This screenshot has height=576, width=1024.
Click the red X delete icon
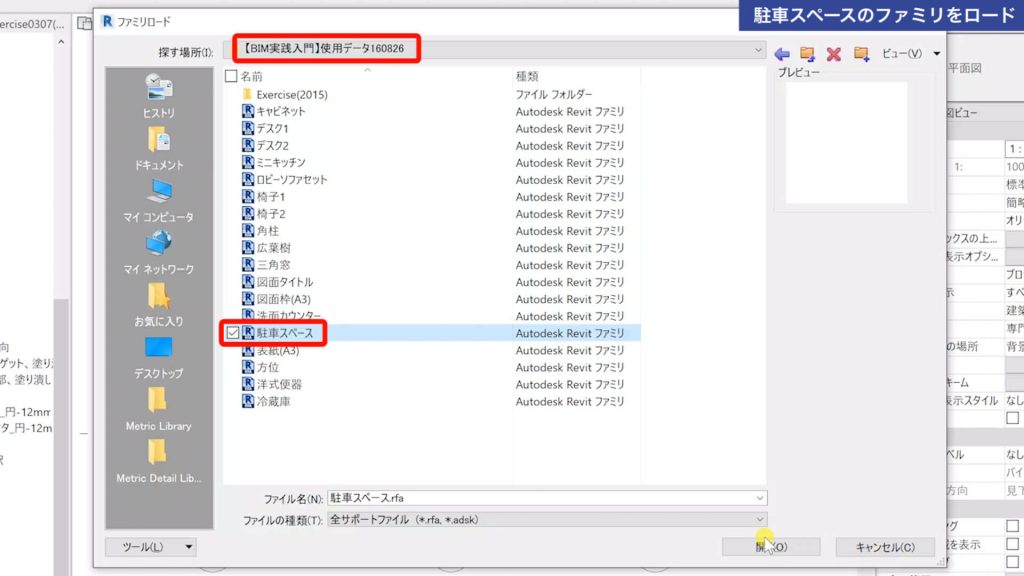pyautogui.click(x=833, y=53)
